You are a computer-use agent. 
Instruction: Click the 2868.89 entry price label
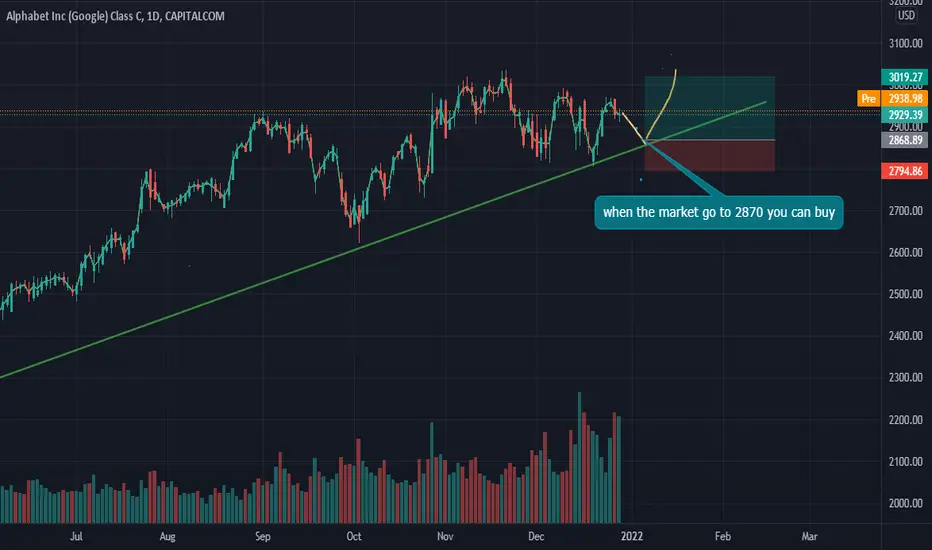point(905,140)
